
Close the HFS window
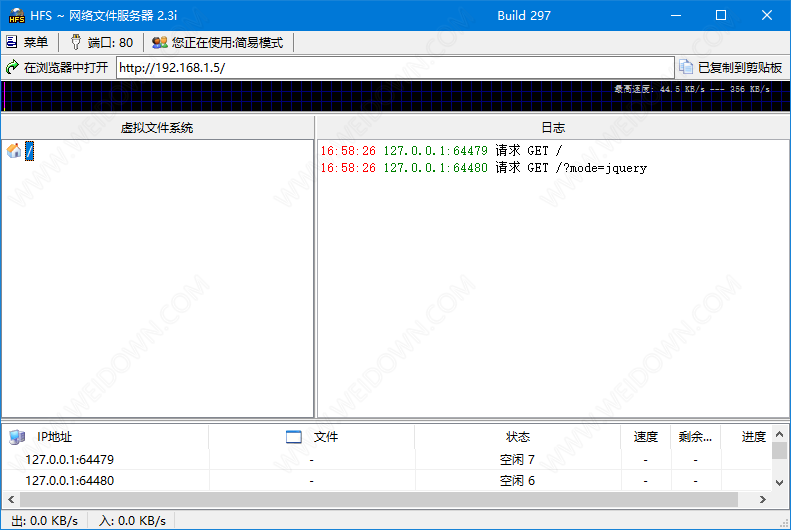tap(767, 15)
